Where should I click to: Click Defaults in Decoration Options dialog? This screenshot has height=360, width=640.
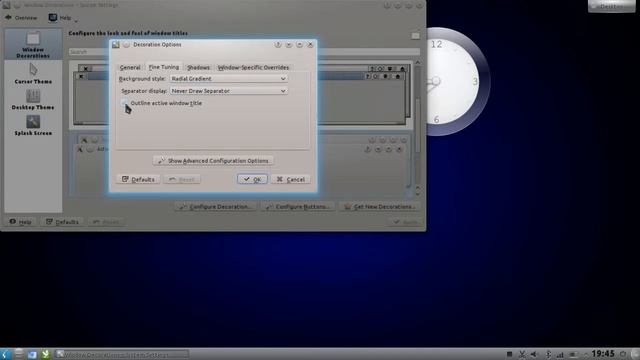[x=138, y=179]
